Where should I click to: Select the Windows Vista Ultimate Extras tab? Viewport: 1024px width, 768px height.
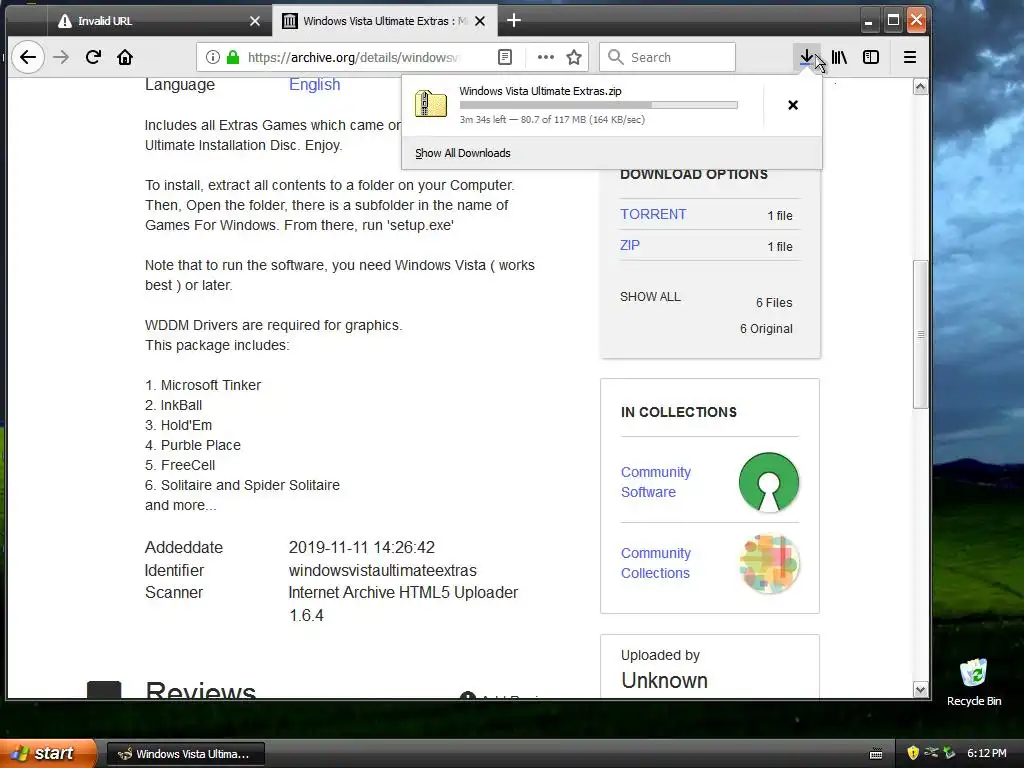point(384,21)
